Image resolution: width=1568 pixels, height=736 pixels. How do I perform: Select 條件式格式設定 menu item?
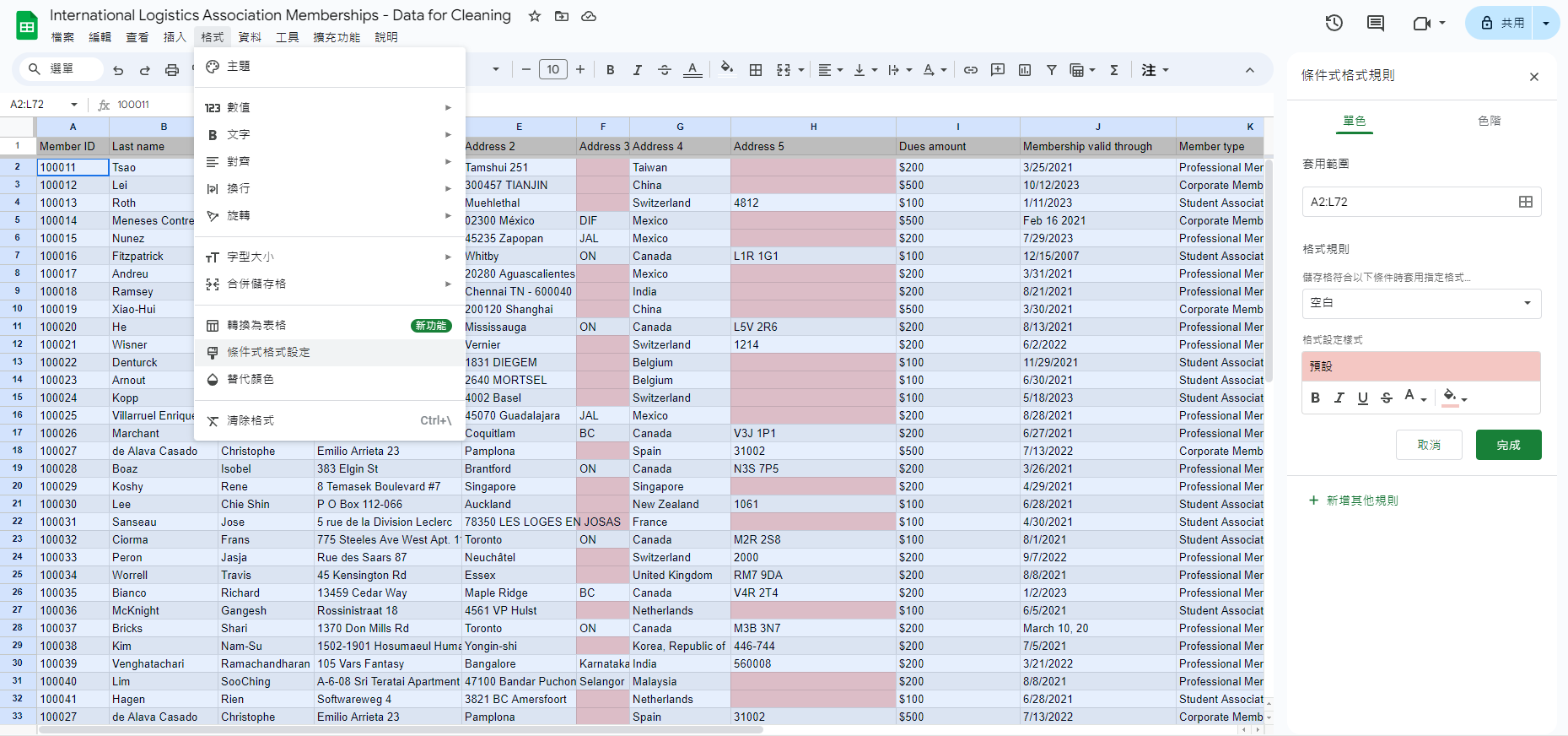pyautogui.click(x=330, y=352)
